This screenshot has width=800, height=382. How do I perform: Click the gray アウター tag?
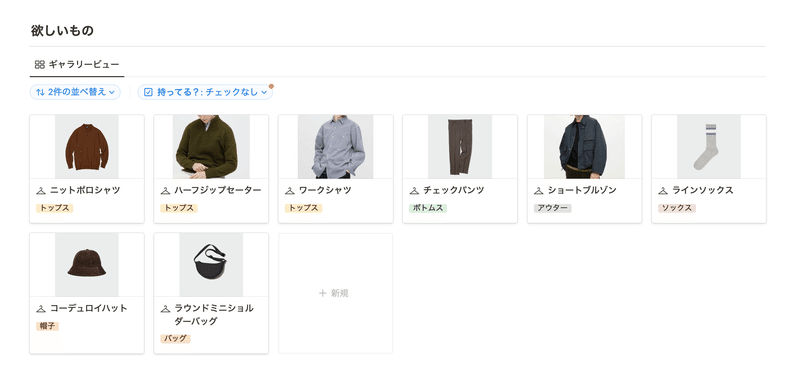[x=553, y=208]
